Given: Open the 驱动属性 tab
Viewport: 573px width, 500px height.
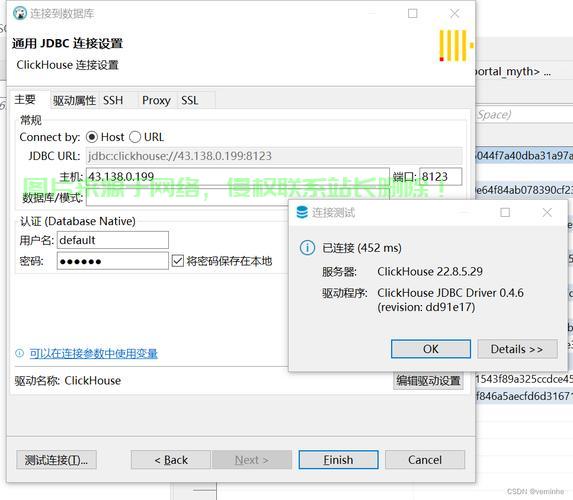Looking at the screenshot, I should tap(74, 100).
